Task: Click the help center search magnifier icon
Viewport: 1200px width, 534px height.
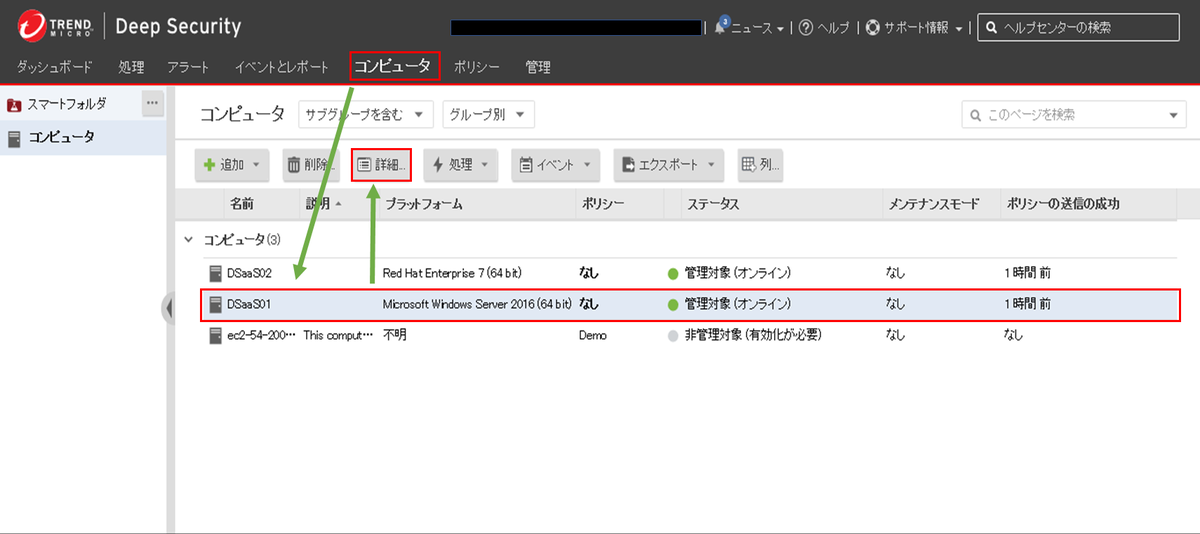Action: click(x=990, y=28)
